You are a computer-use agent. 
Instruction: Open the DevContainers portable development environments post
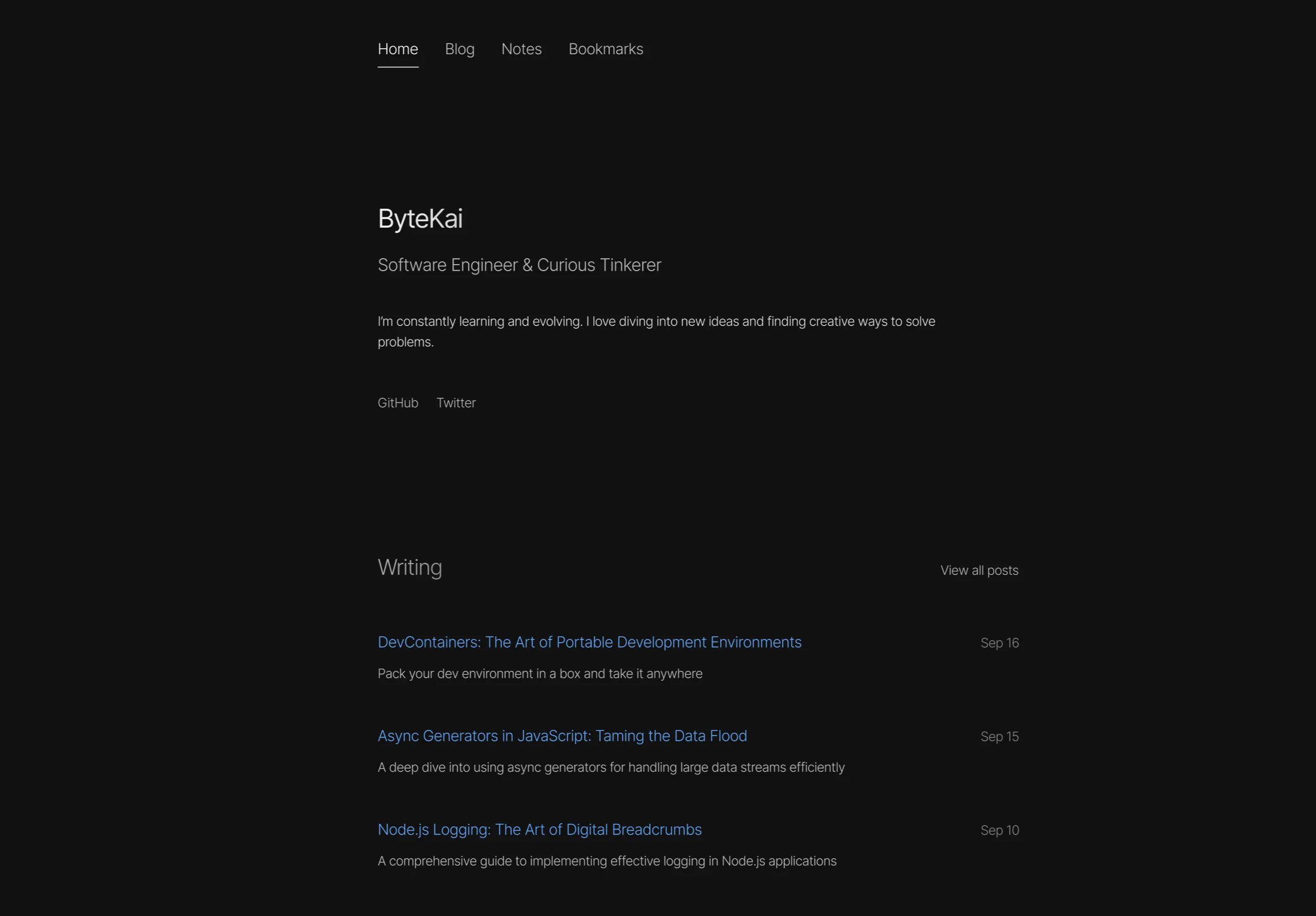point(589,642)
